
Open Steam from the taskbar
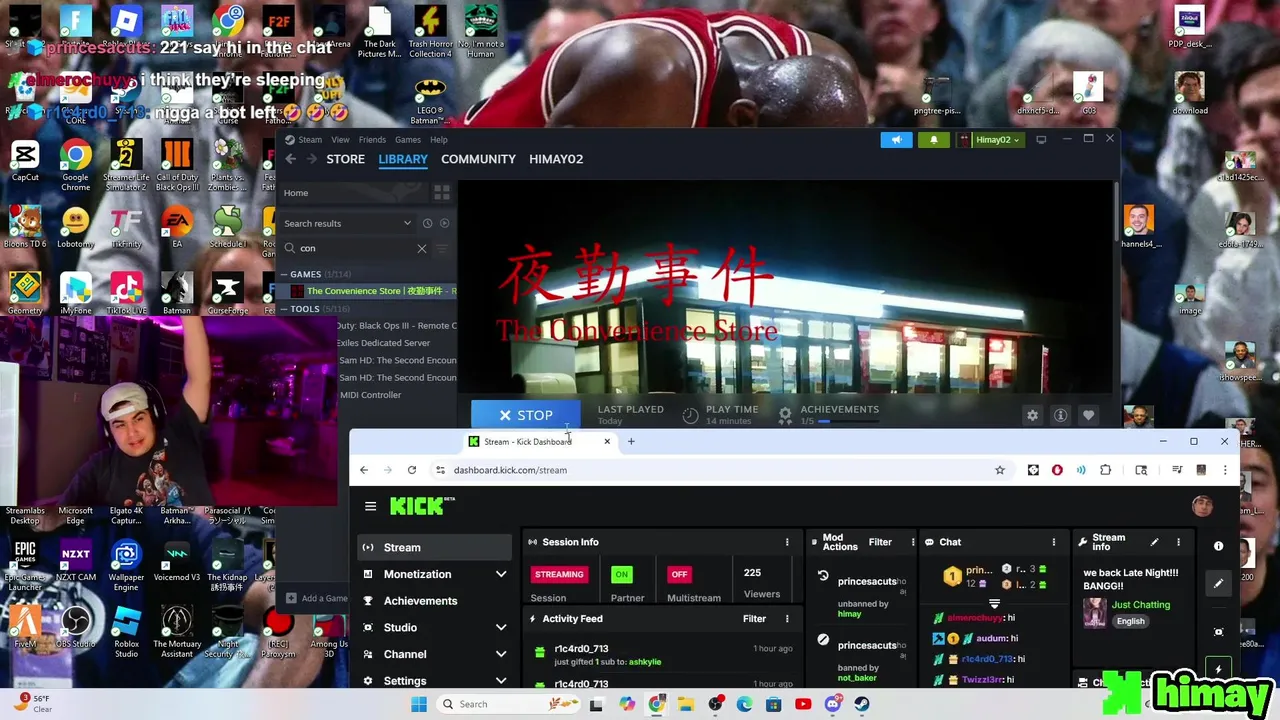pos(862,704)
